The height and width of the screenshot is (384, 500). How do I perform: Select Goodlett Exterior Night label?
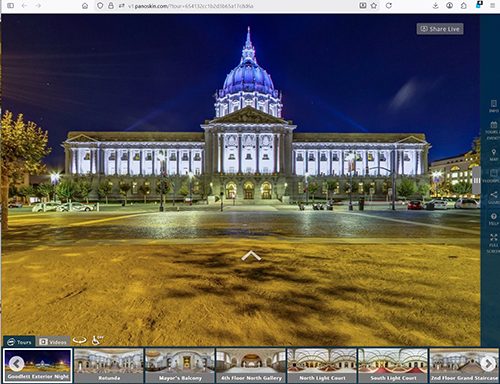point(38,377)
